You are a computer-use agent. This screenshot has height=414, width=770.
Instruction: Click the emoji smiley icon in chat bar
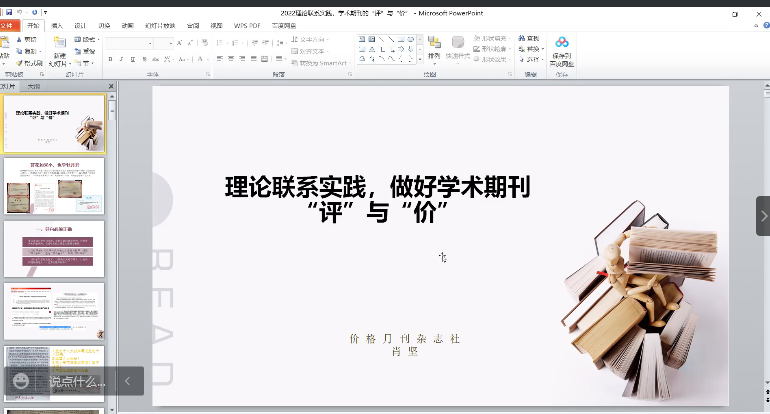[x=20, y=381]
